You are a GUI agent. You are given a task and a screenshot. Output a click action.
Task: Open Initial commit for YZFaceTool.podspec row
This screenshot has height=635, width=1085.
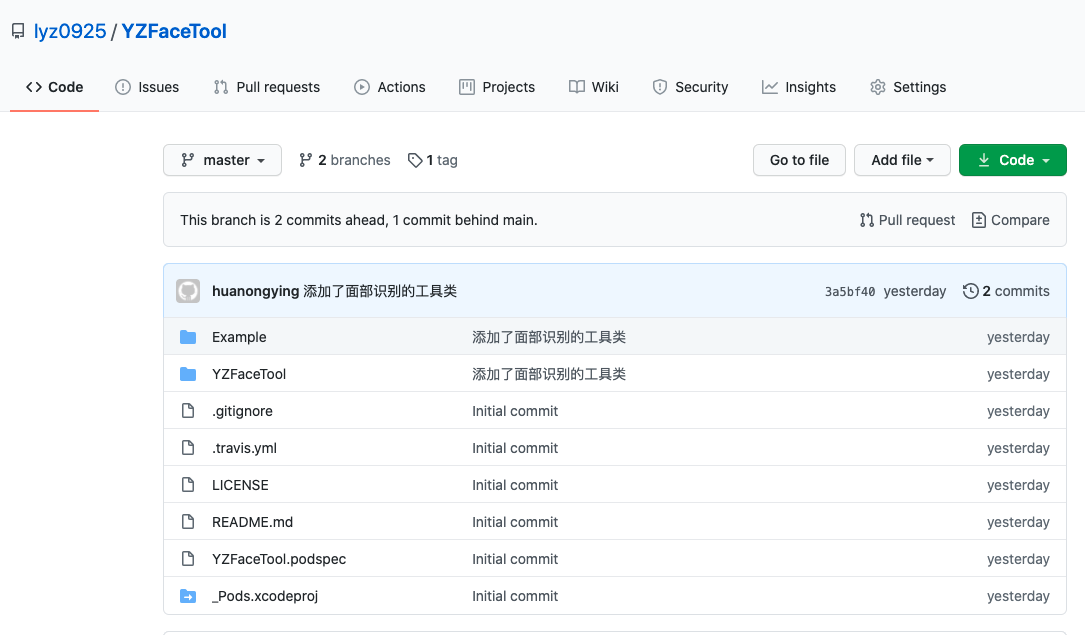click(x=515, y=559)
